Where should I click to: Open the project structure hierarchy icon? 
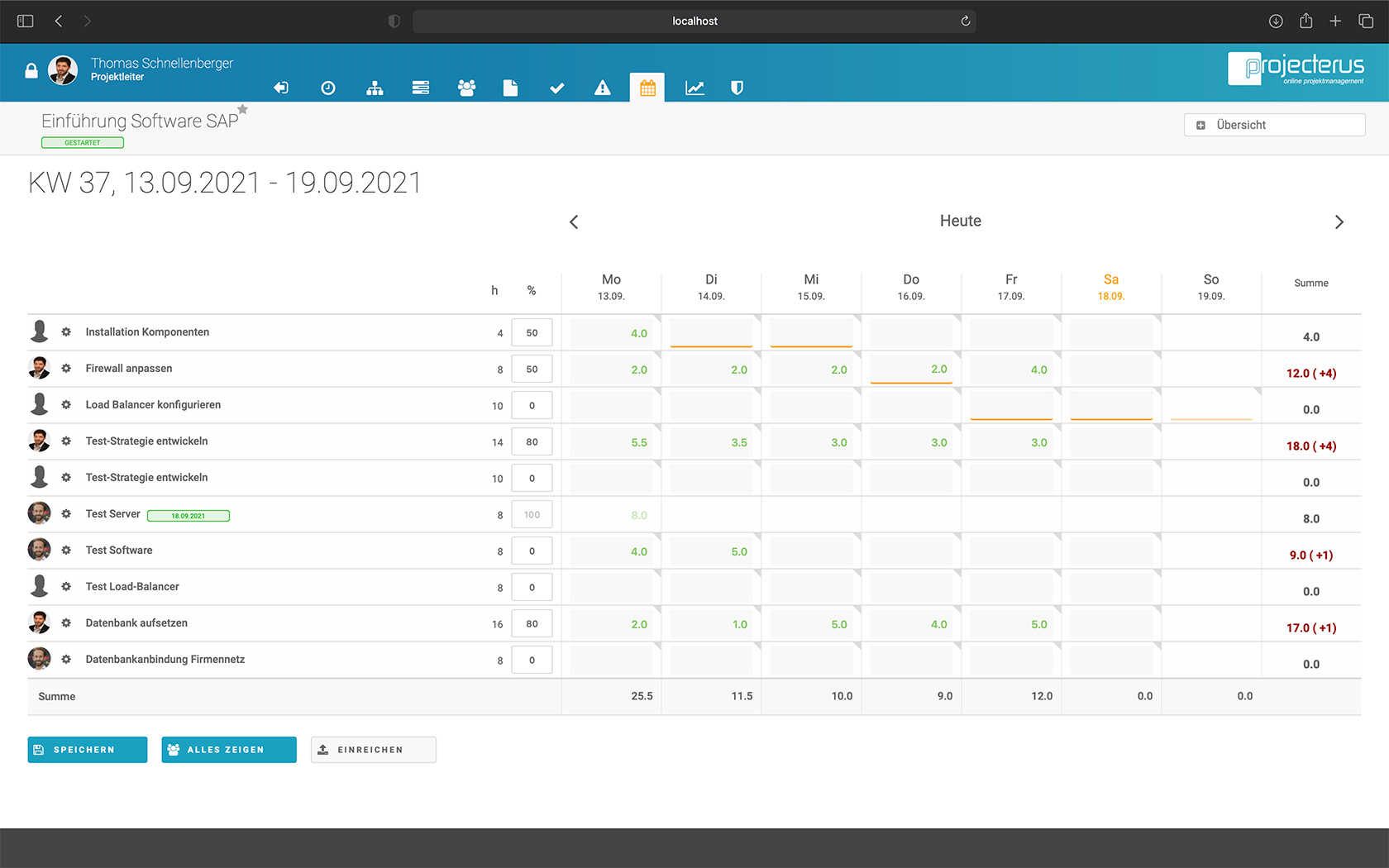tap(375, 88)
